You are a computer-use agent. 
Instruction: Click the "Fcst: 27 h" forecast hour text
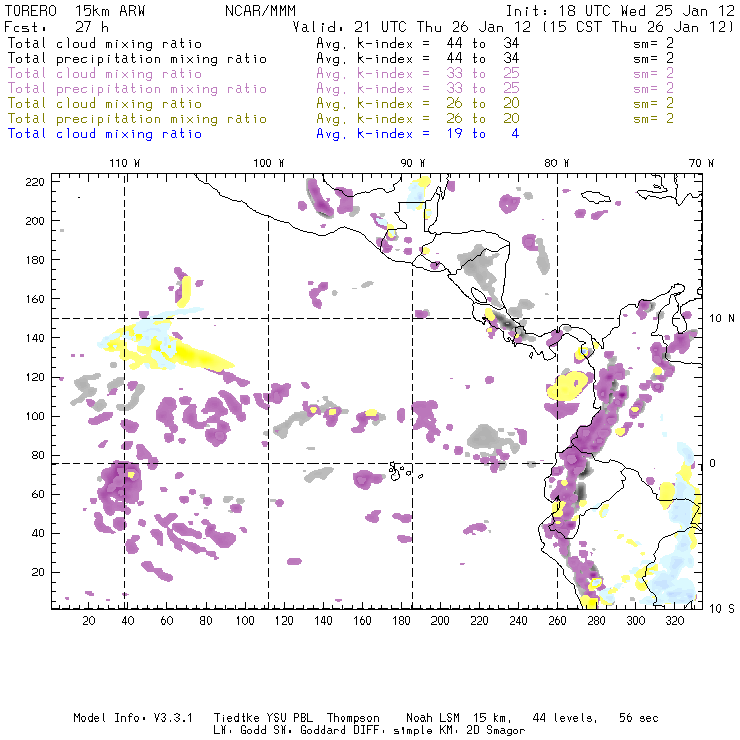(56, 27)
